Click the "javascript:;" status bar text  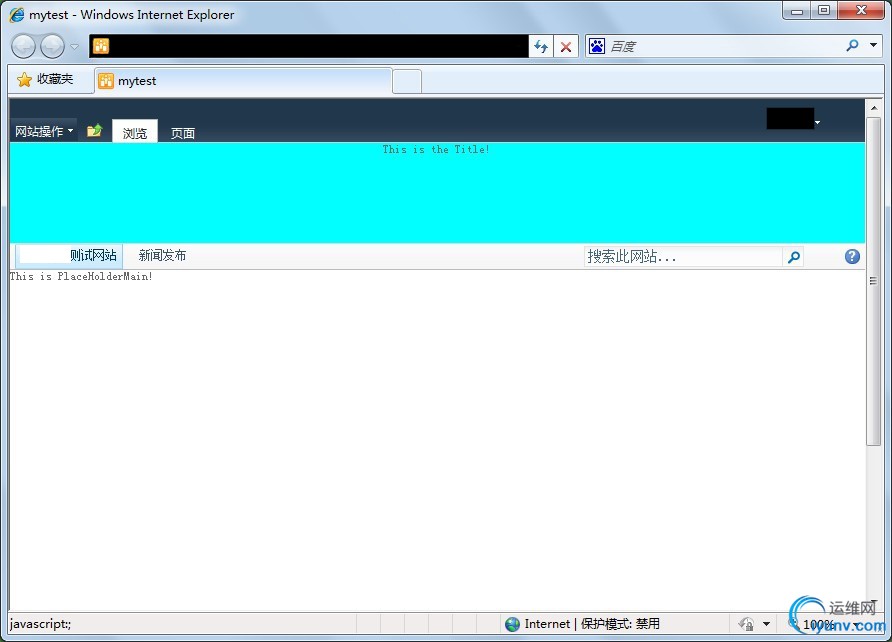(40, 624)
